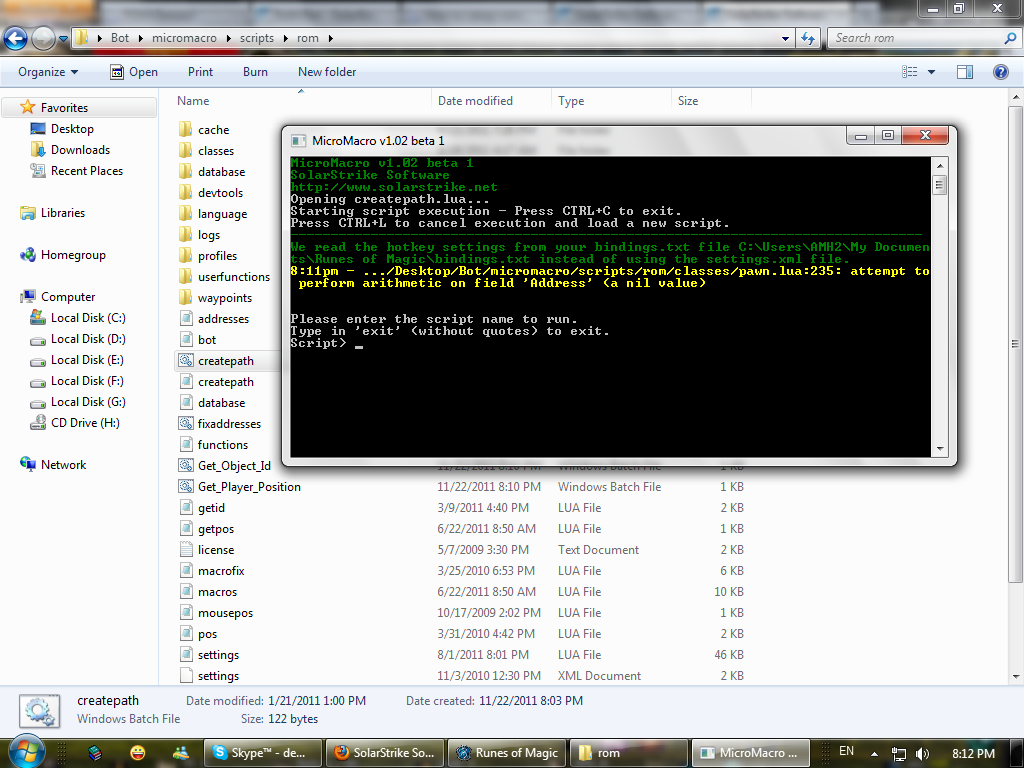Change view with the view icon

coord(909,72)
